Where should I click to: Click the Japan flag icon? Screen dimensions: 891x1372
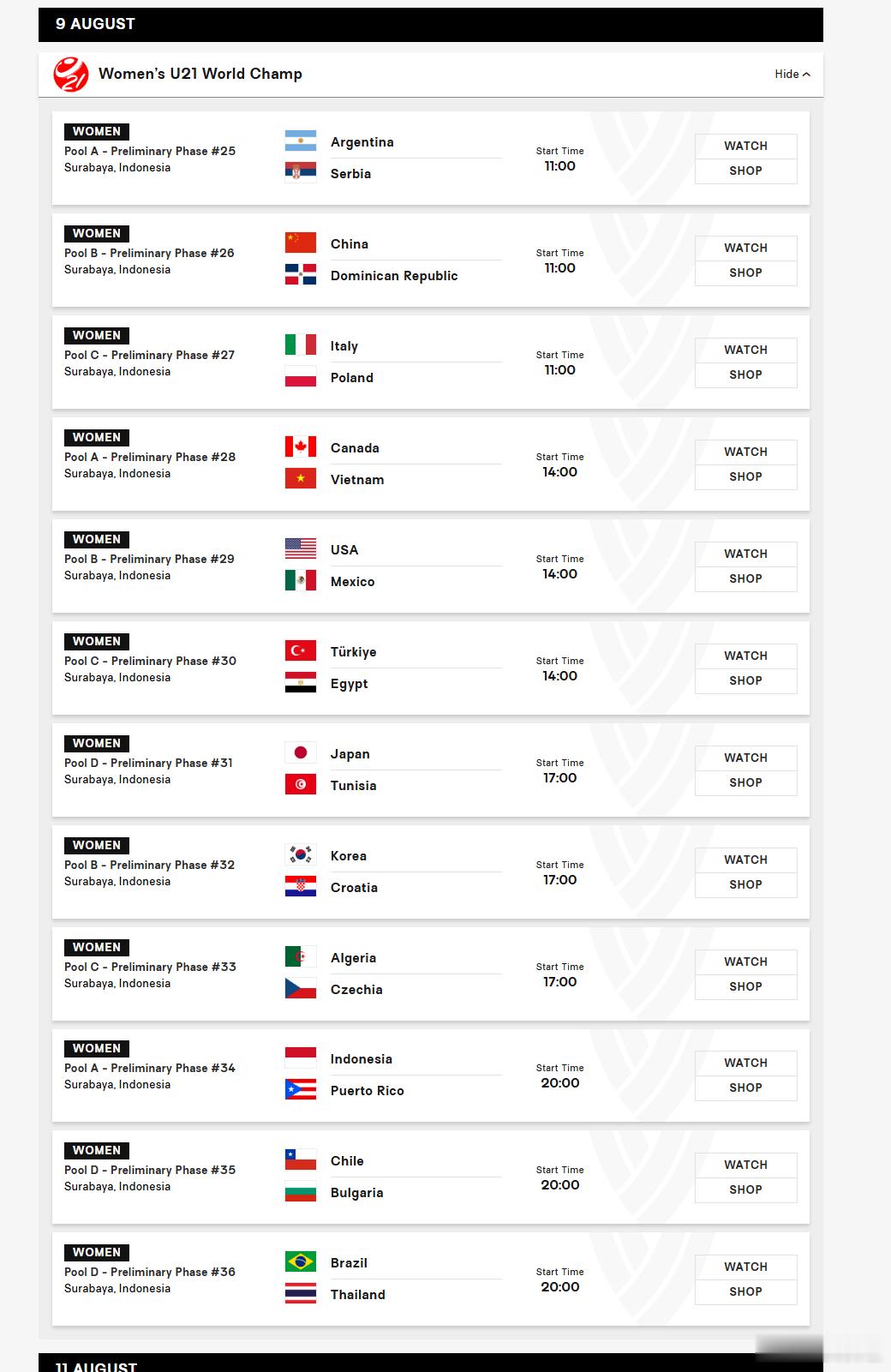(301, 753)
